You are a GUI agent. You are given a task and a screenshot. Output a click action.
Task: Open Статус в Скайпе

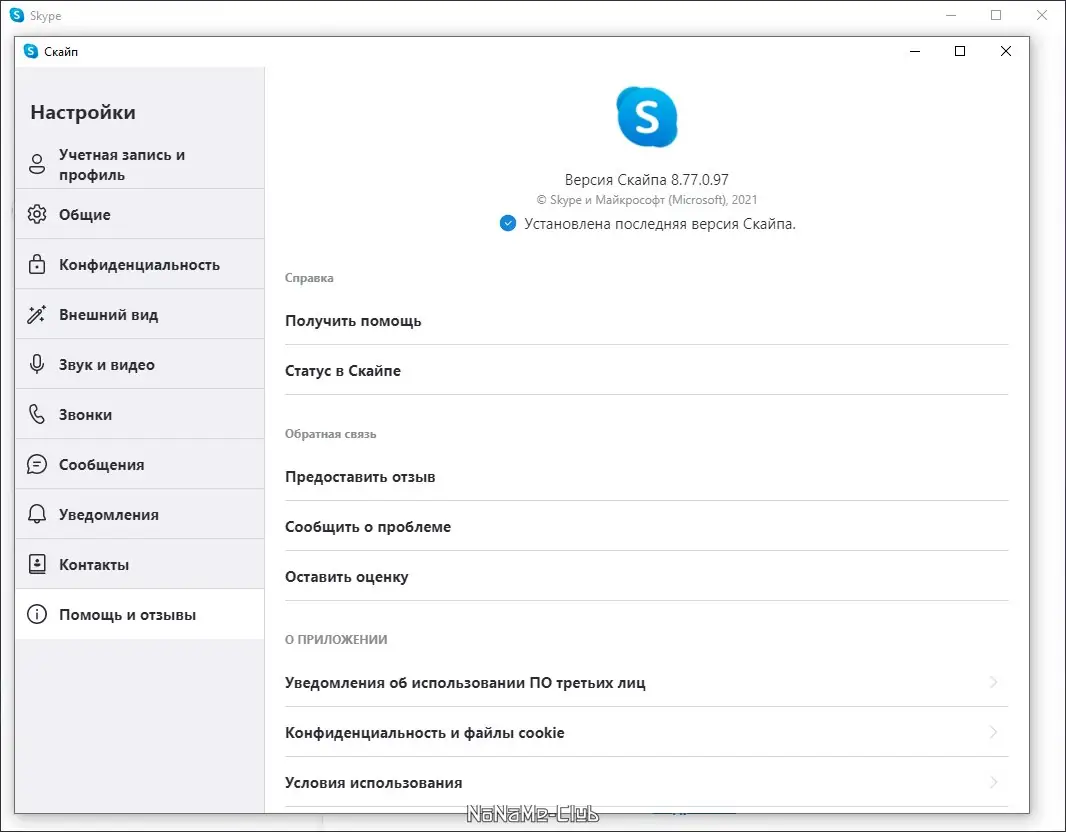(x=646, y=370)
